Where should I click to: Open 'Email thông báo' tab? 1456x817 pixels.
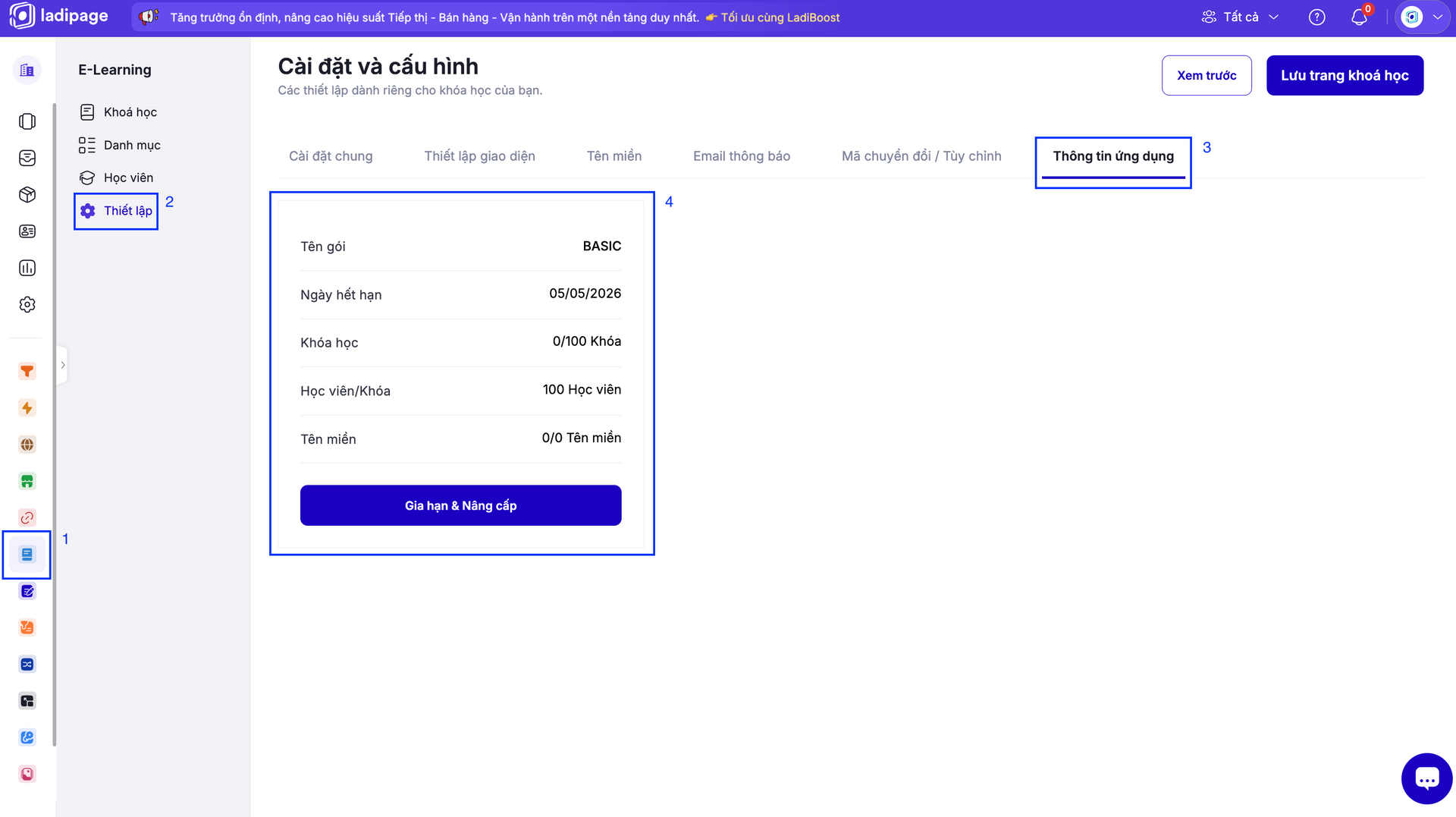741,156
